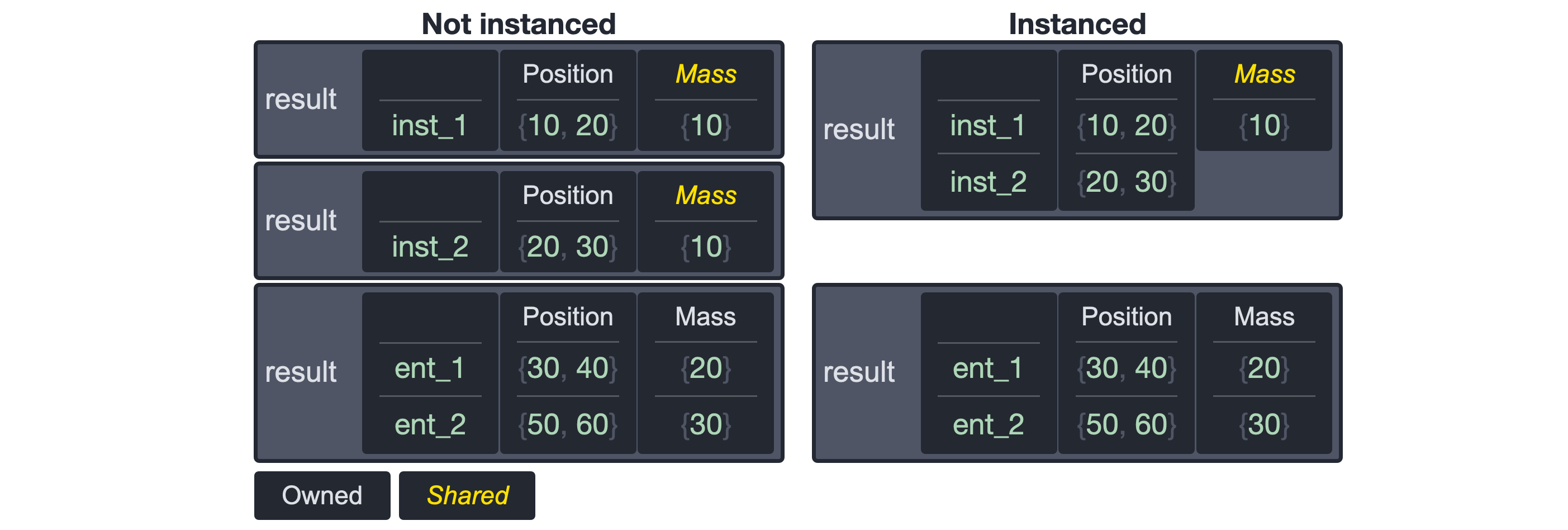
Task: Click the Owned legend button
Action: point(321,495)
